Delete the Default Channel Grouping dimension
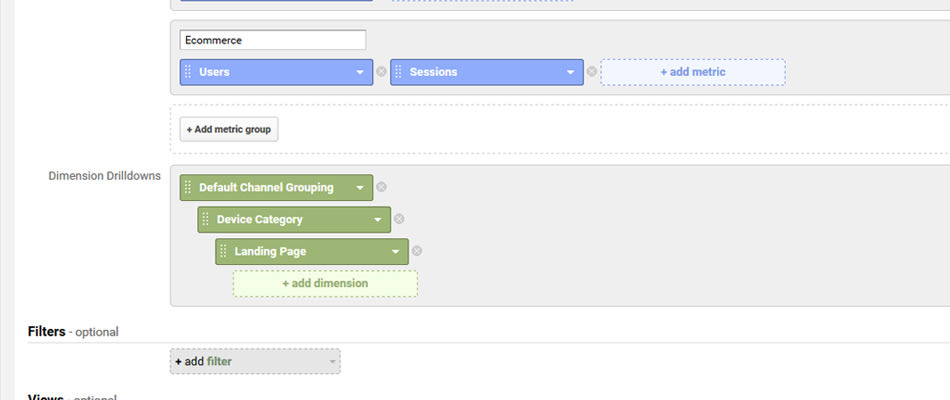The width and height of the screenshot is (950, 400). click(381, 187)
